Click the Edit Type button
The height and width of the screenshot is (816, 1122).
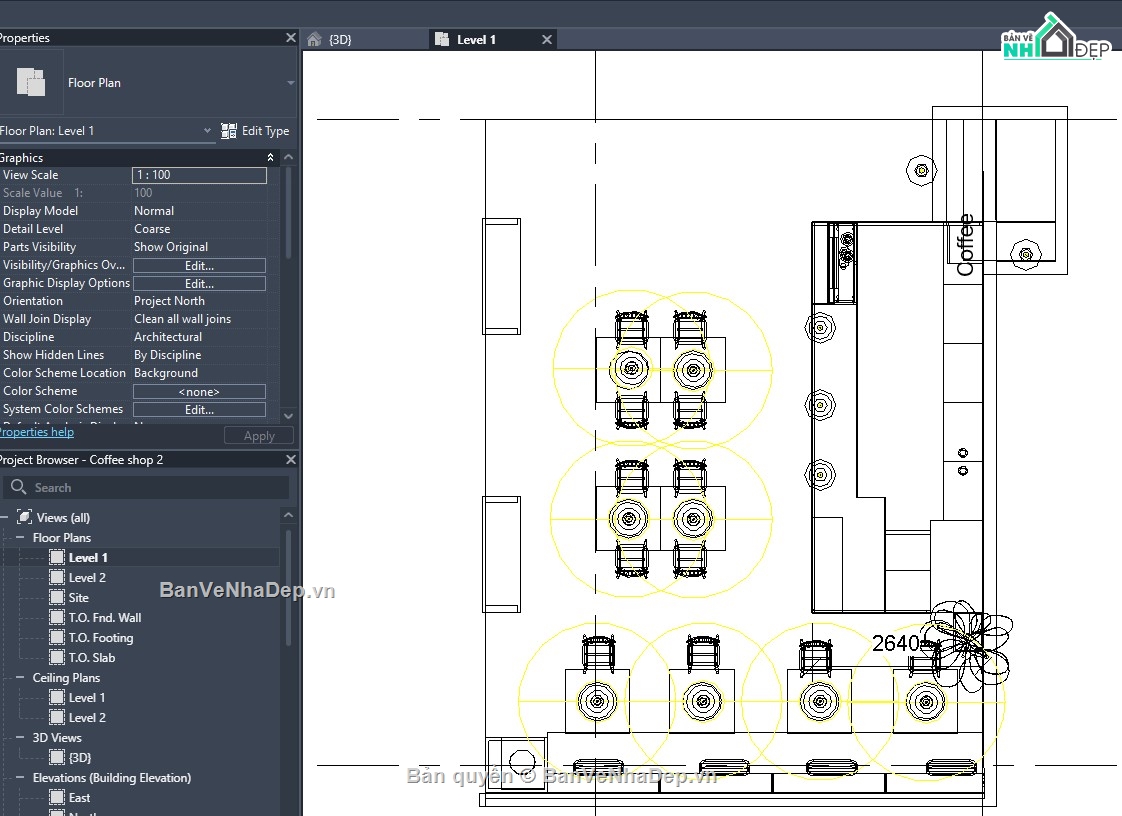pyautogui.click(x=255, y=130)
